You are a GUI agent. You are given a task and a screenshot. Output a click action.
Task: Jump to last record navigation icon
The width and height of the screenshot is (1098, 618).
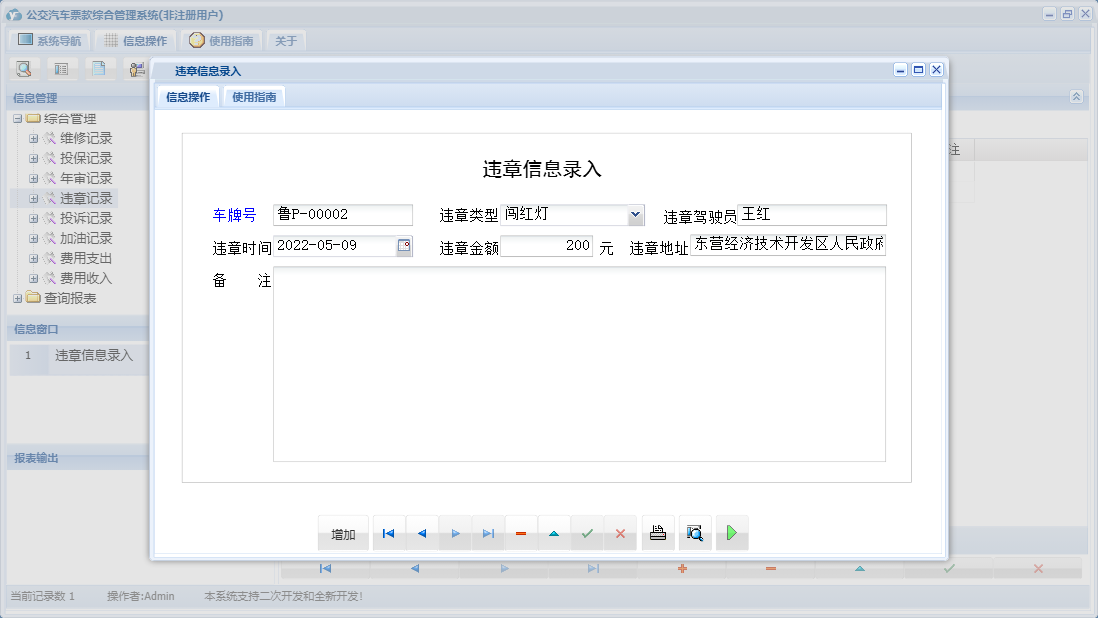[x=488, y=533]
